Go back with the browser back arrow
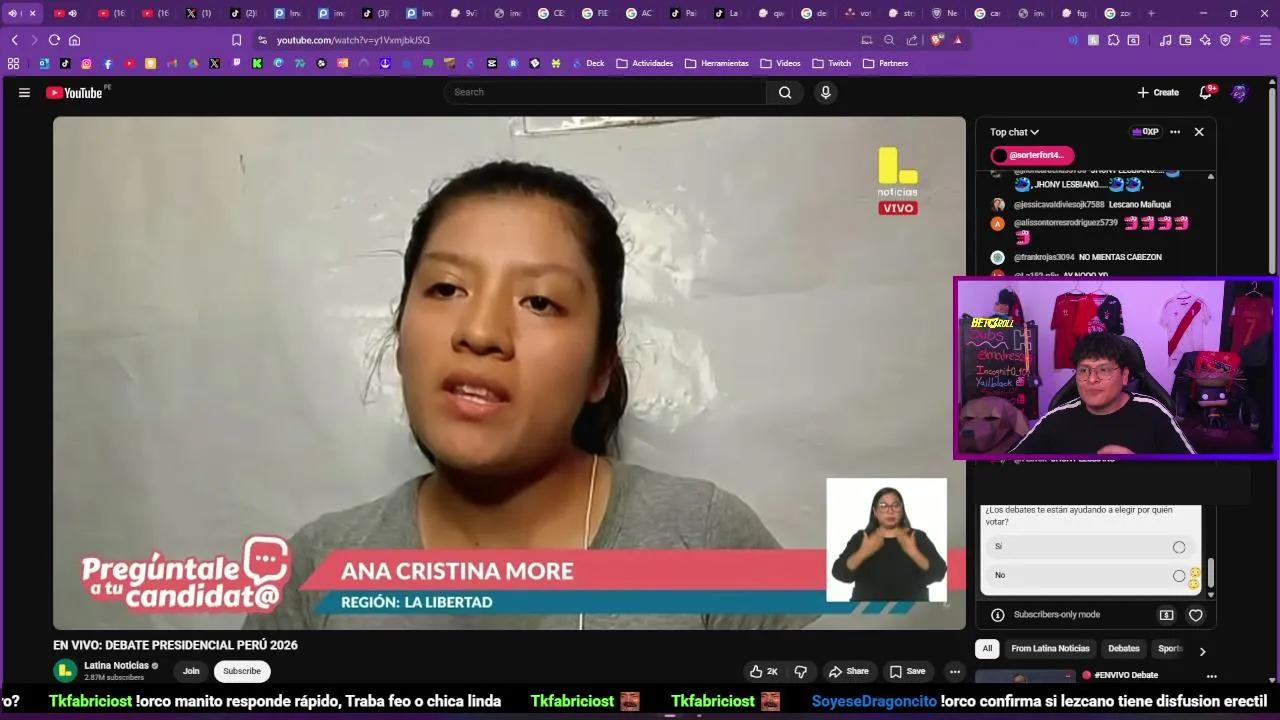This screenshot has height=720, width=1280. [14, 40]
